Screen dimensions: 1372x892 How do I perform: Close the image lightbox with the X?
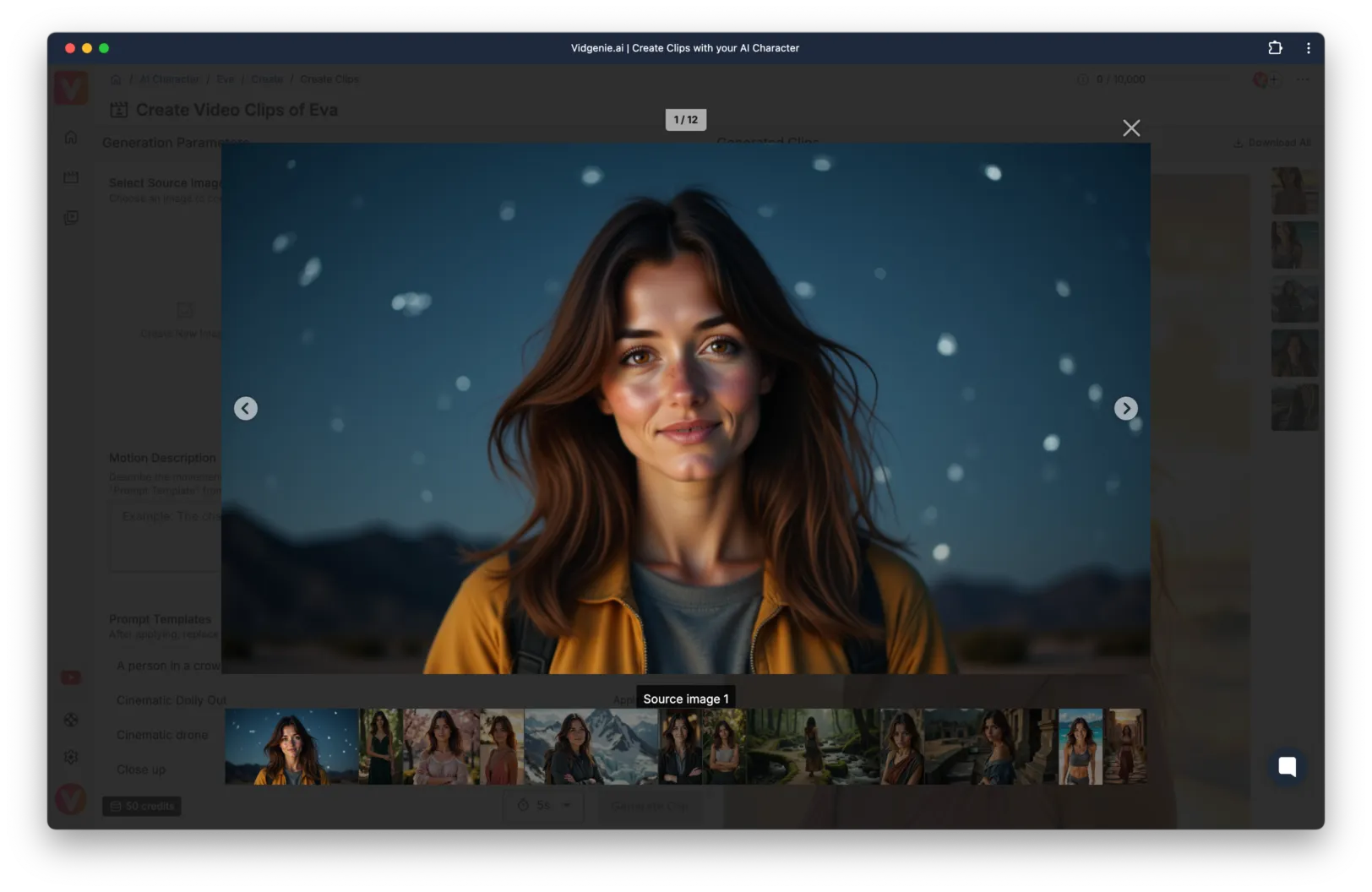(1131, 128)
